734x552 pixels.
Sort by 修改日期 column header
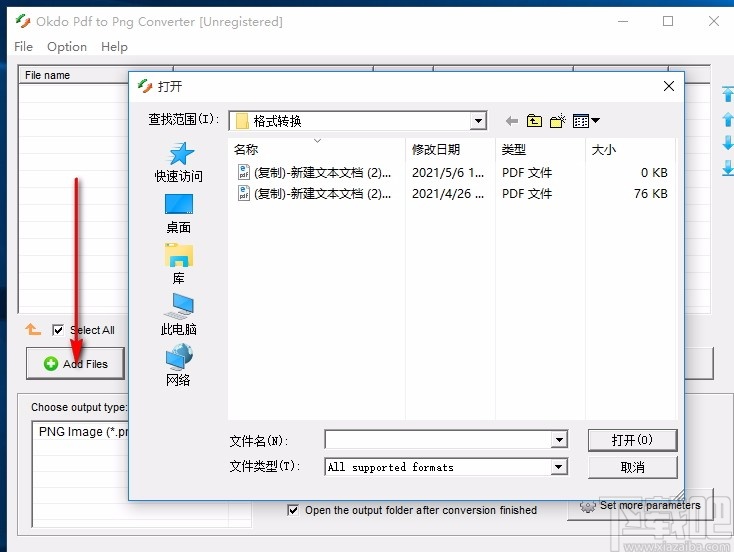[x=450, y=149]
